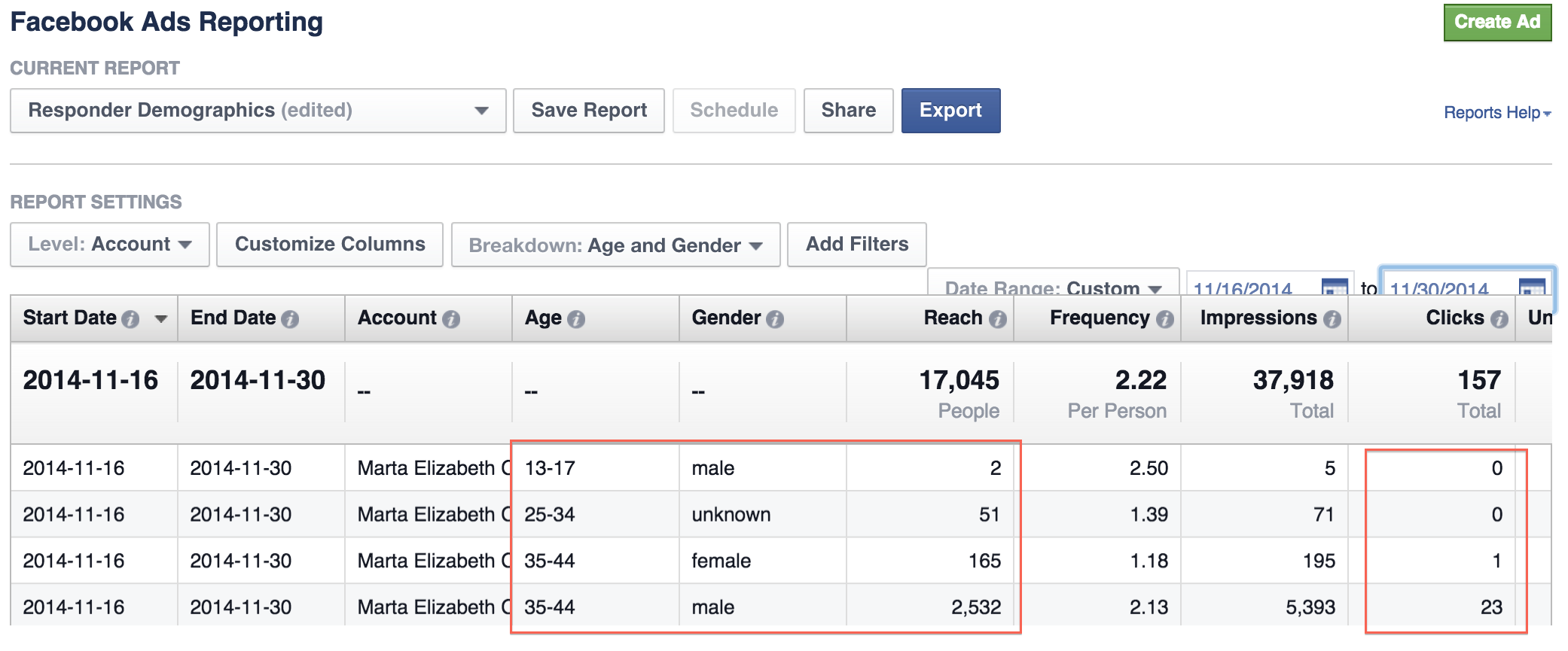1568x651 pixels.
Task: Click the Schedule button
Action: tap(734, 111)
